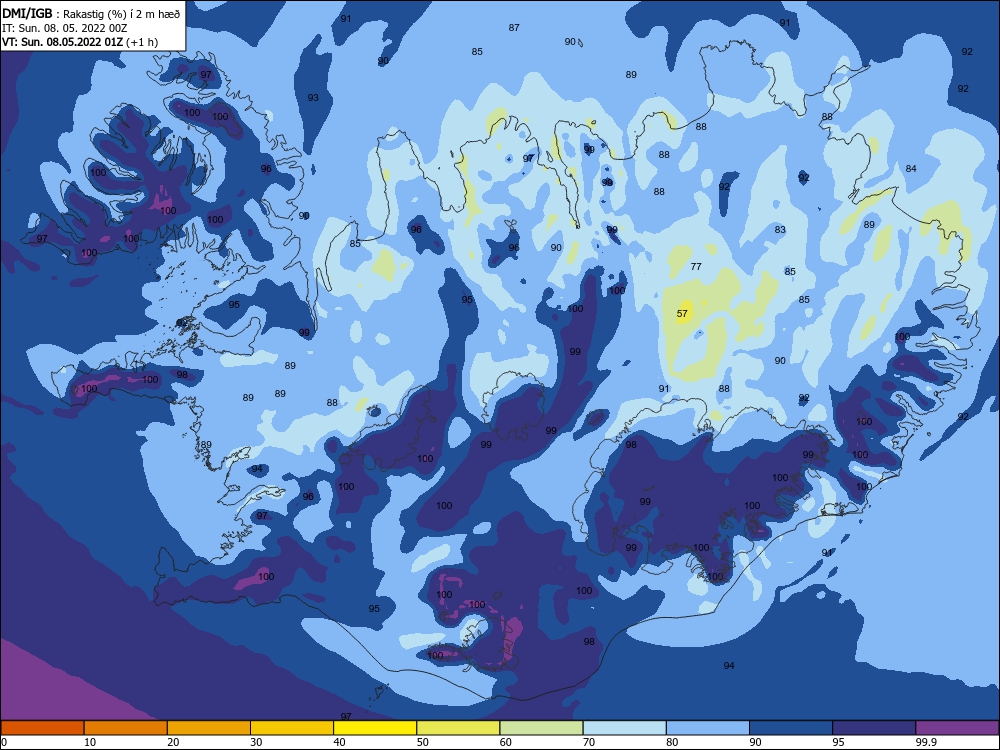Select the '84' humidity value on the map
This screenshot has width=1000, height=750.
click(x=911, y=168)
